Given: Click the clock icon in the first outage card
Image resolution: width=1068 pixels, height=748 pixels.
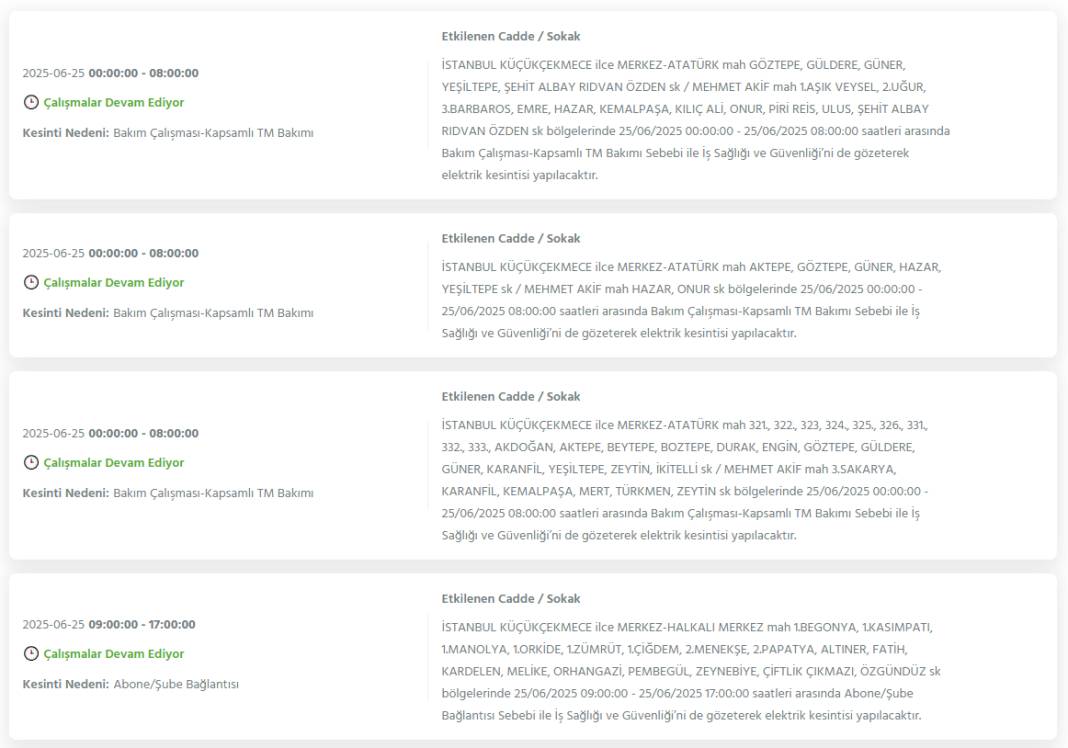Looking at the screenshot, I should click(31, 102).
